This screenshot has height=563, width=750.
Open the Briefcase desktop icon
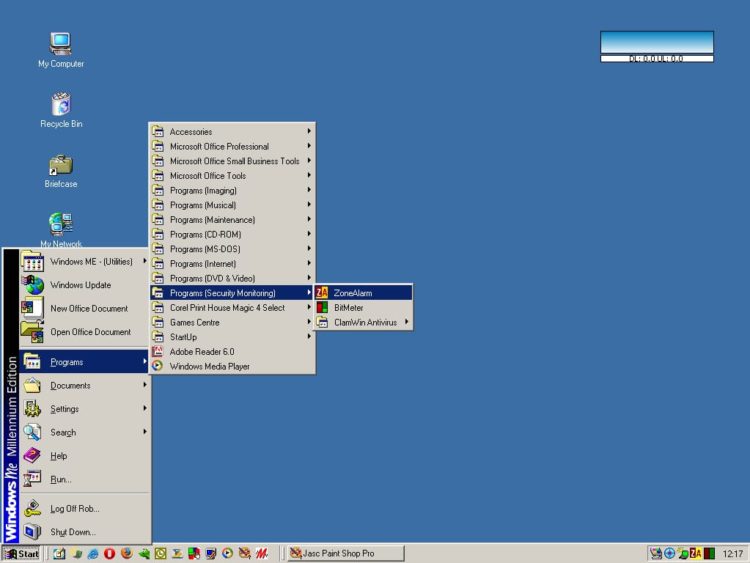click(x=61, y=165)
